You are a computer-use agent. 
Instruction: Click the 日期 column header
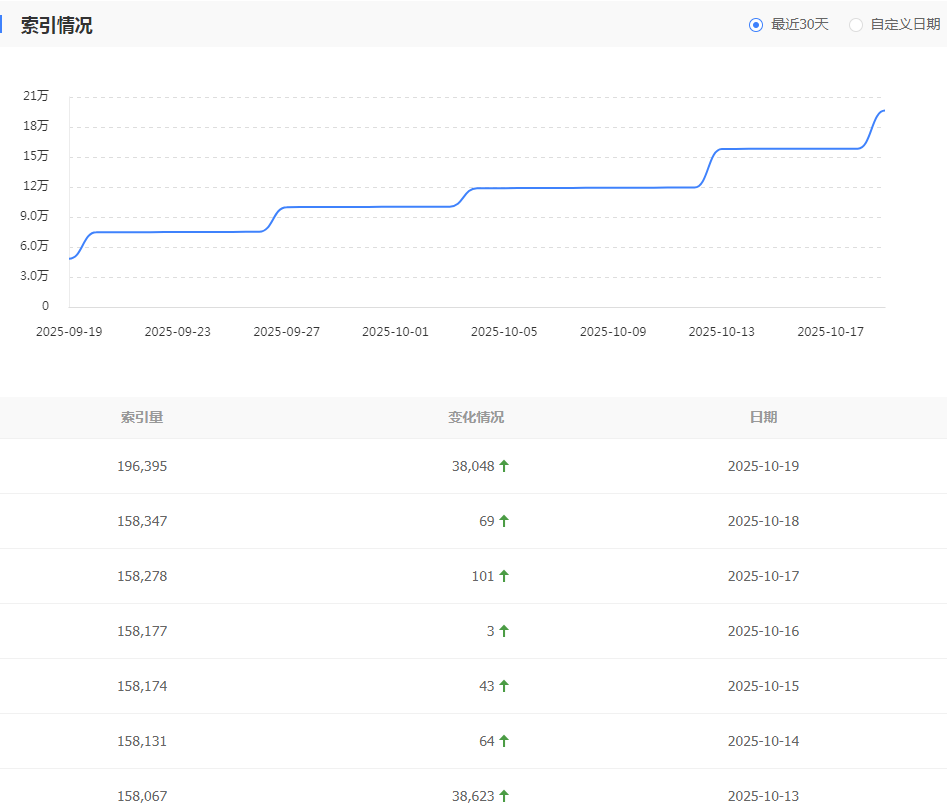coord(763,417)
